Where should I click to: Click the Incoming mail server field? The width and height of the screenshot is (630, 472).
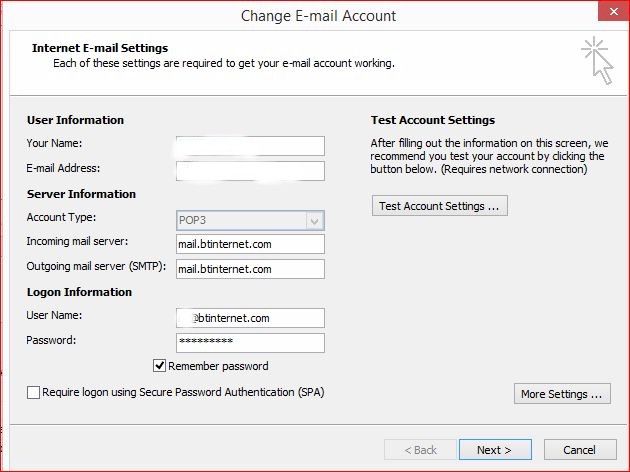click(x=250, y=244)
